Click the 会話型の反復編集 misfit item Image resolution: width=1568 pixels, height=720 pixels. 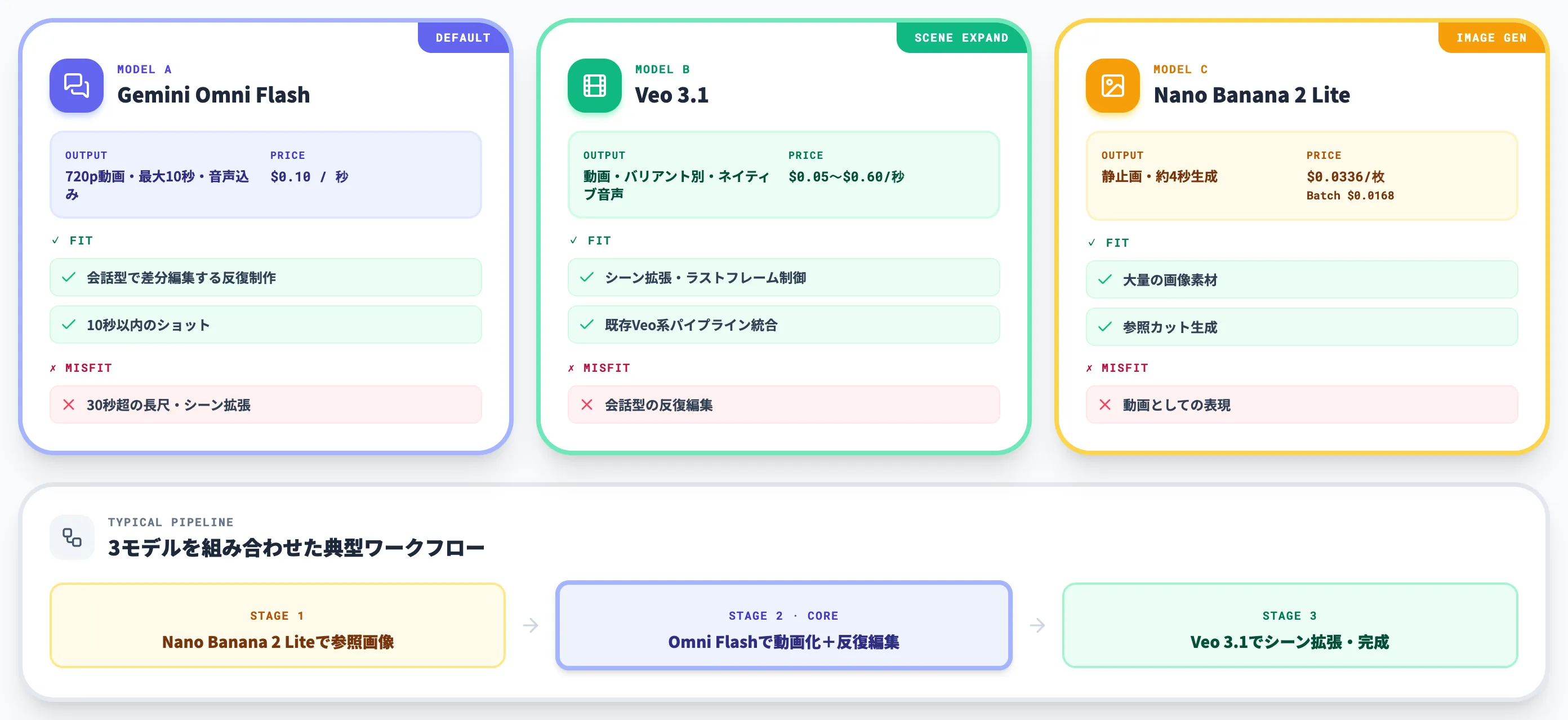783,405
